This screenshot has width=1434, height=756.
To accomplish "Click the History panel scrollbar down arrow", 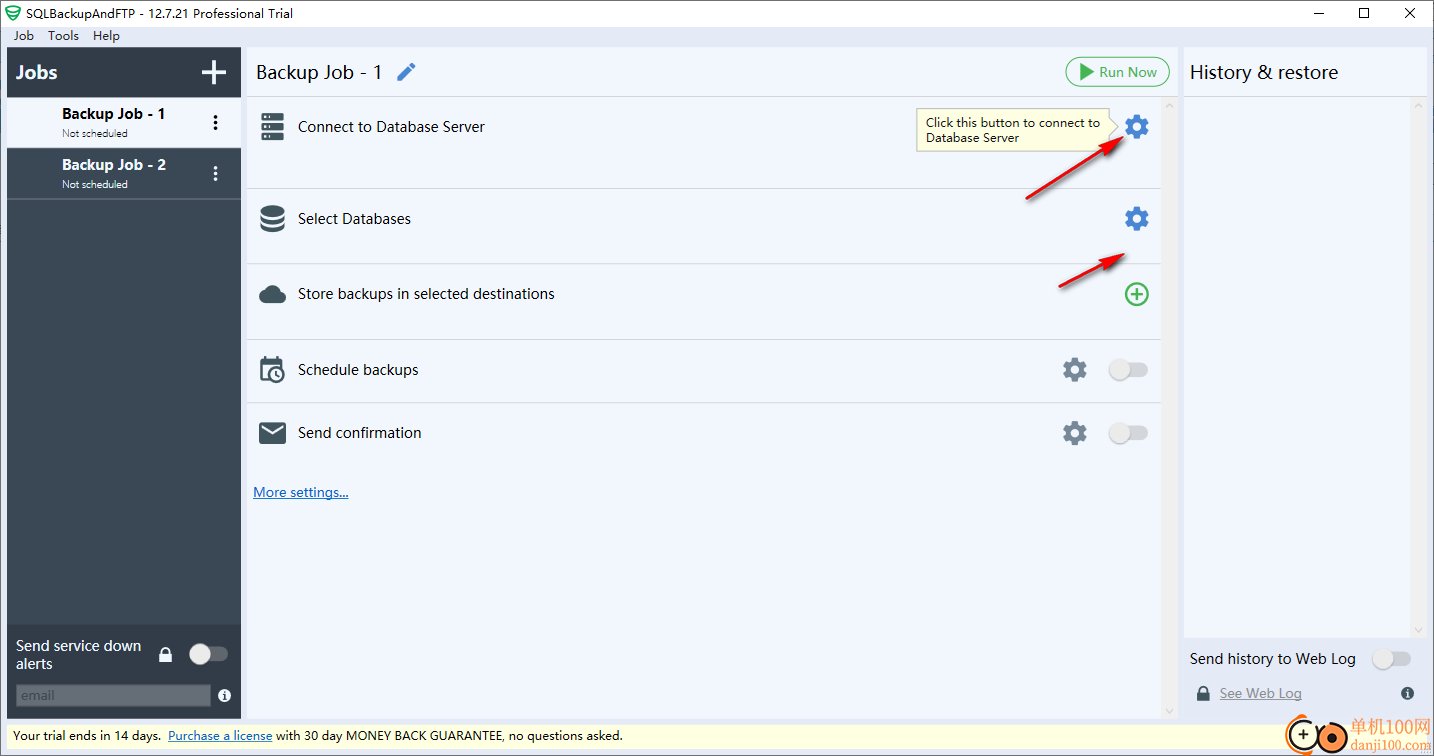I will (1418, 630).
